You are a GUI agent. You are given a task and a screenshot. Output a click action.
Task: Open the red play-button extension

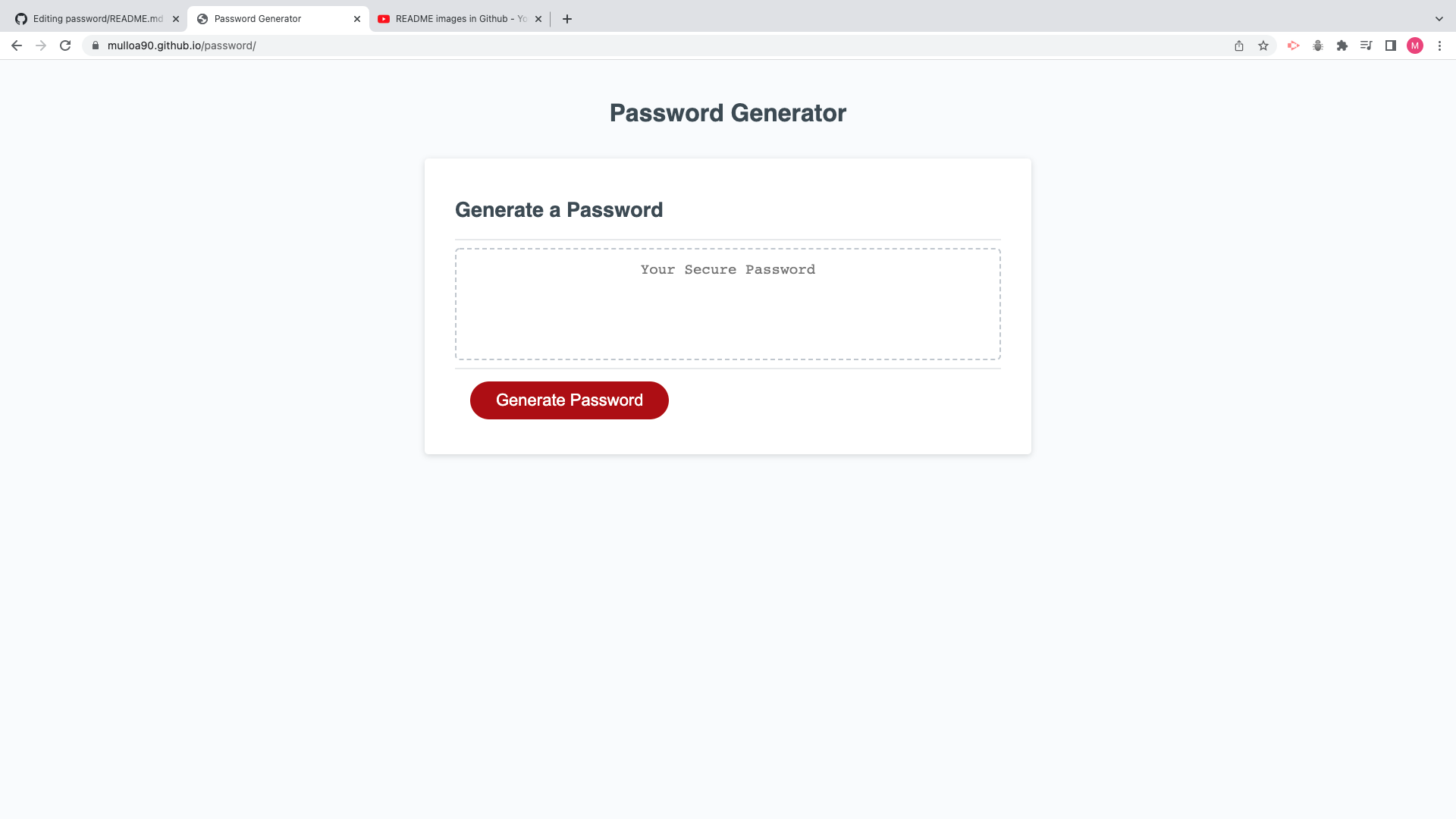(x=1293, y=45)
